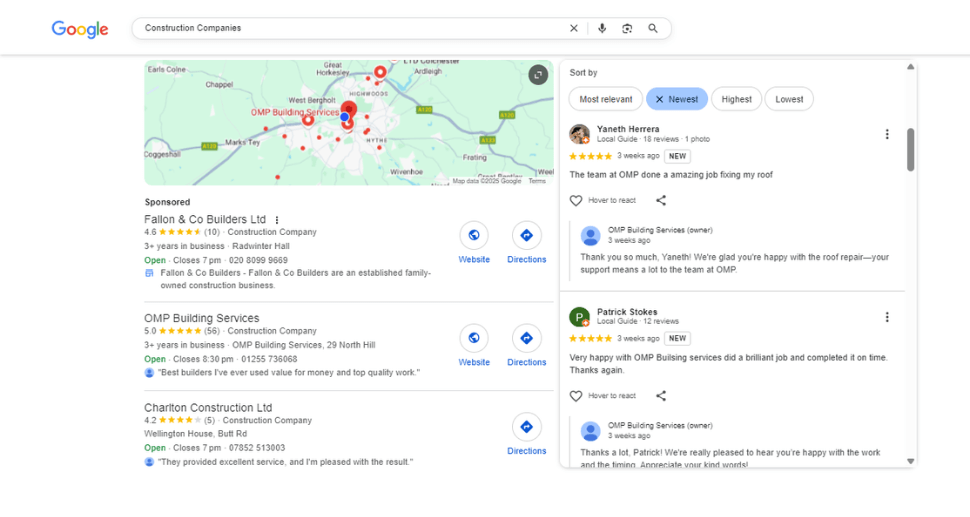Screen dimensions: 970x517
Task: Open more options for Yaneth Herrera's review
Action: click(x=886, y=134)
